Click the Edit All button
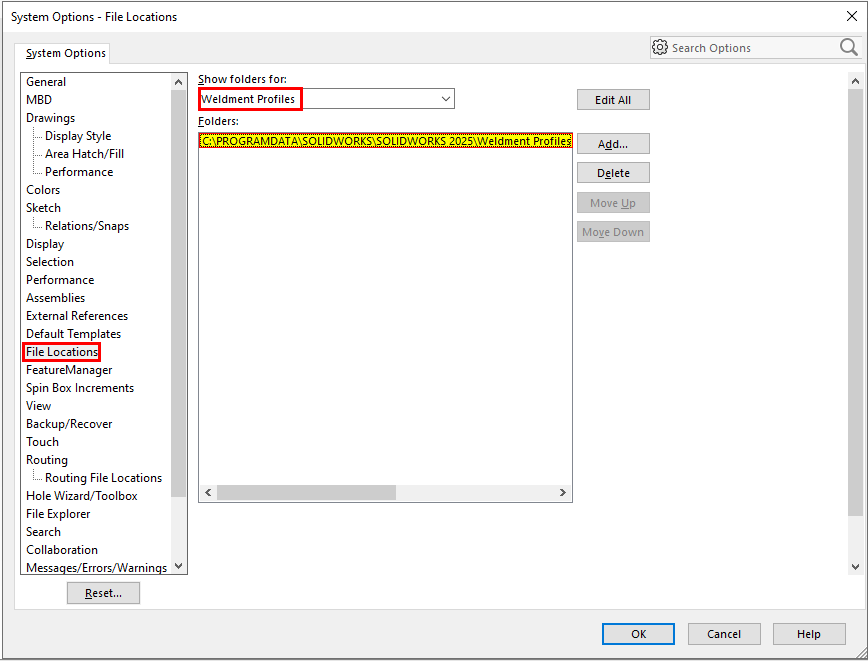This screenshot has width=868, height=661. [x=613, y=100]
